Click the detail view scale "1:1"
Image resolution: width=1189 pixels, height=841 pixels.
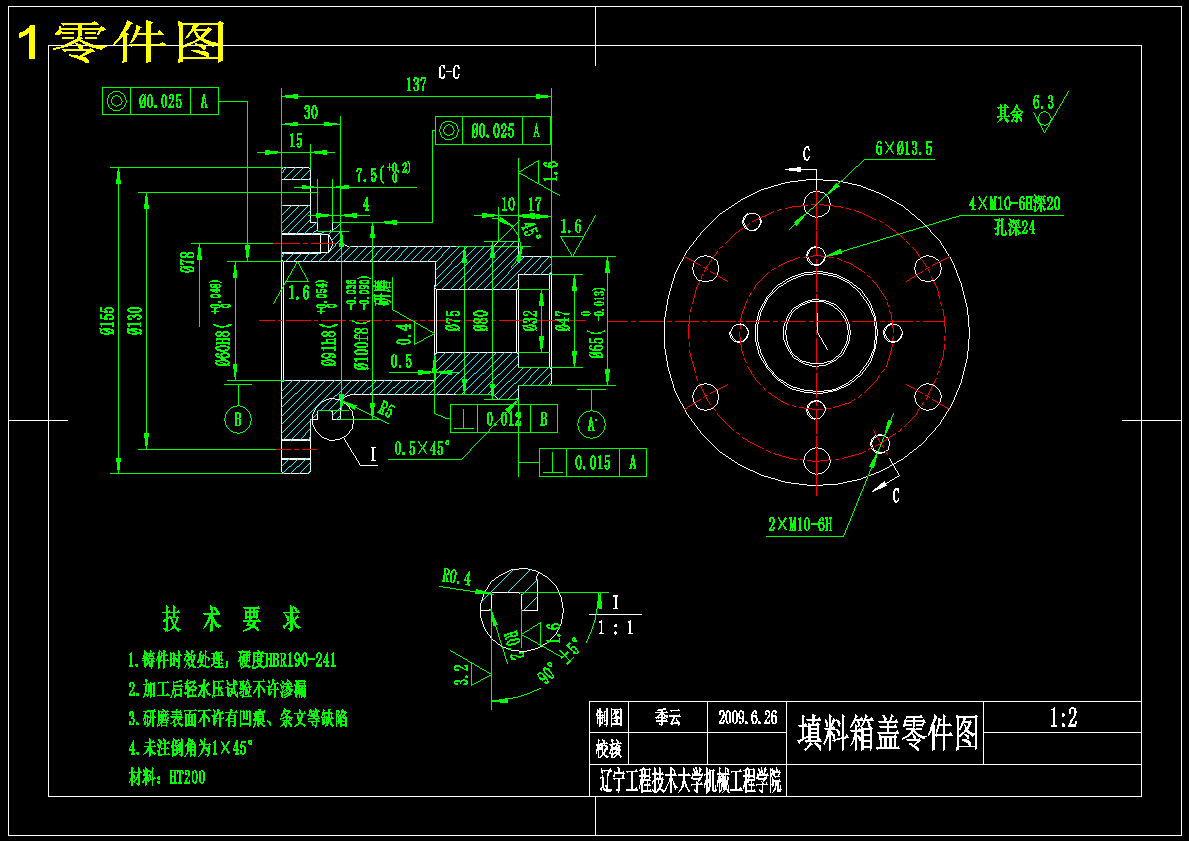(616, 628)
